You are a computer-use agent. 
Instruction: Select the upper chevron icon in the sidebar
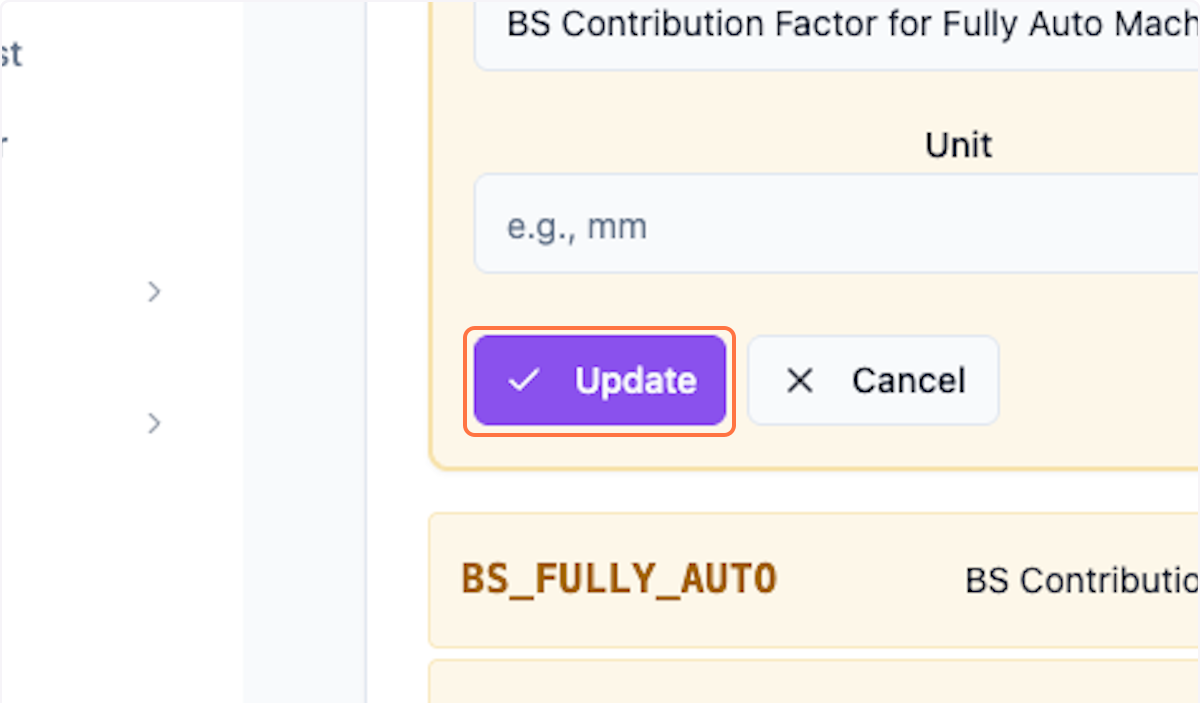154,291
